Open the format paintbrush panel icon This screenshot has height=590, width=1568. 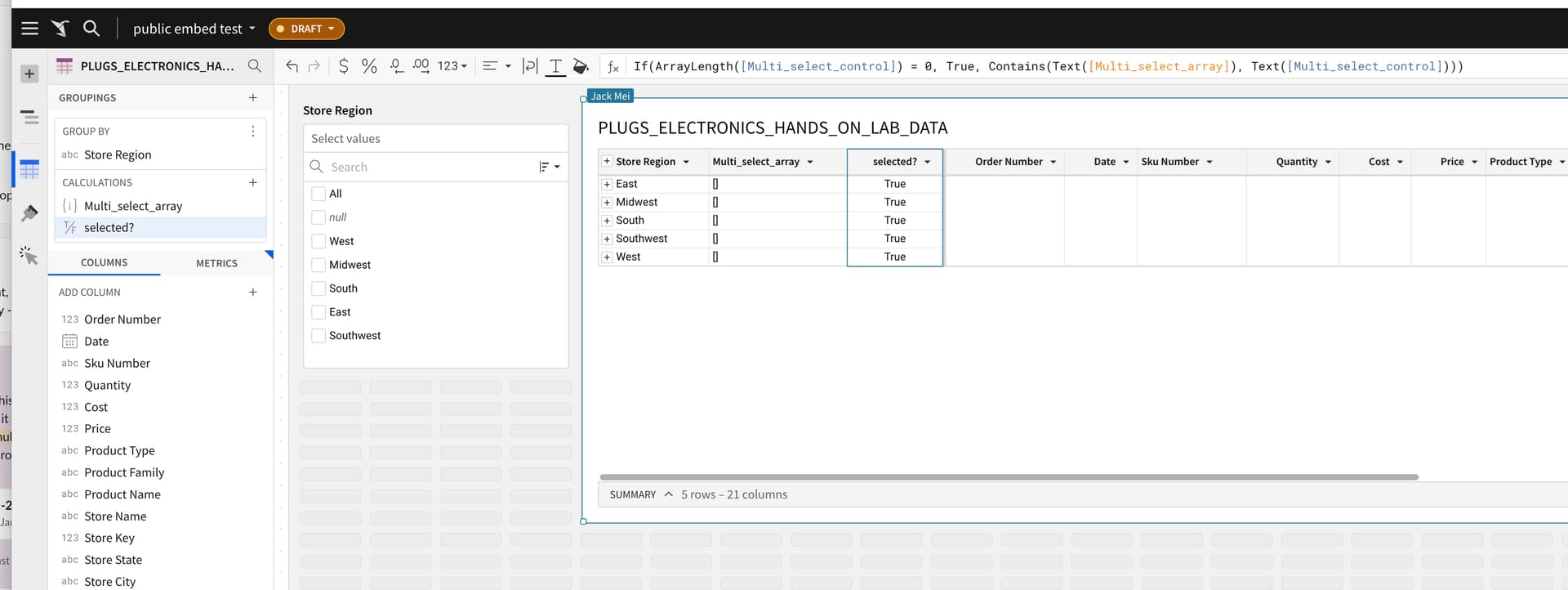(x=29, y=213)
